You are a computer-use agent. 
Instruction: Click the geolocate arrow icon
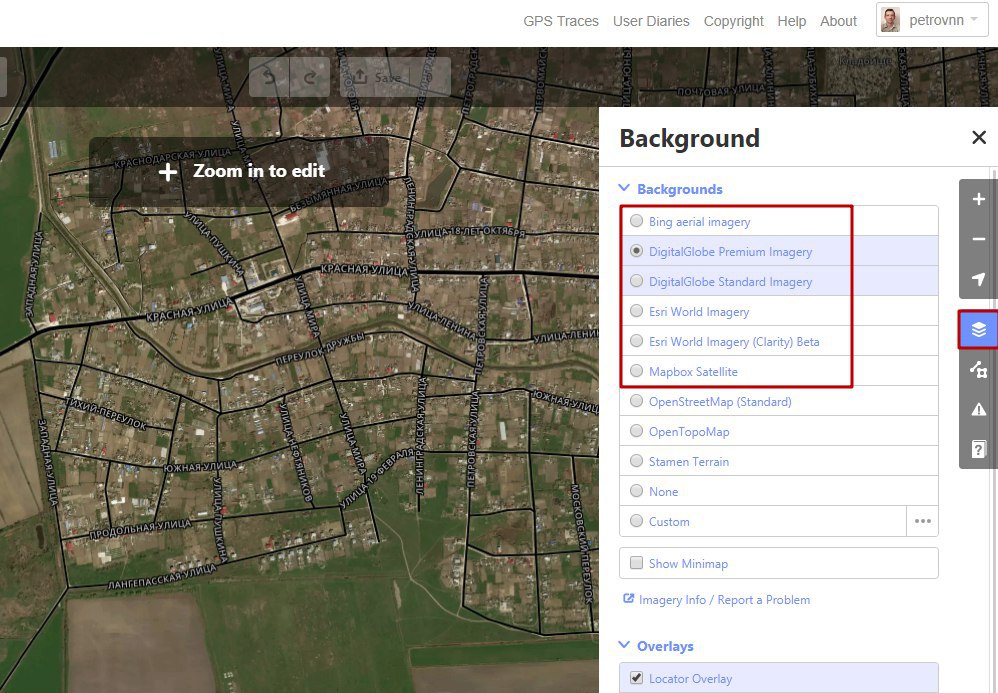(x=978, y=279)
